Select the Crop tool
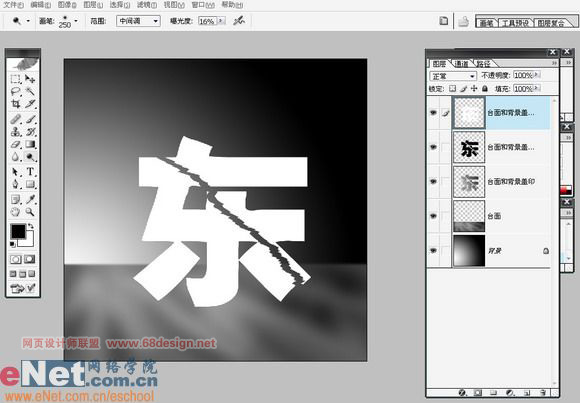This screenshot has width=580, height=403. point(16,104)
